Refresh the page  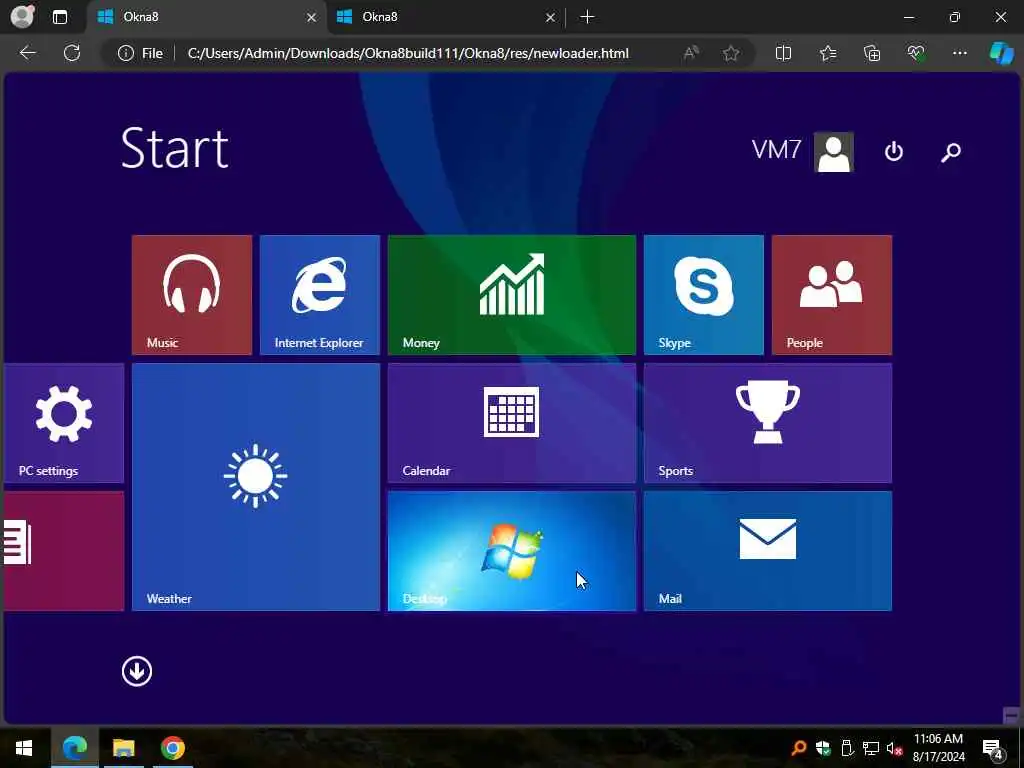pos(72,53)
